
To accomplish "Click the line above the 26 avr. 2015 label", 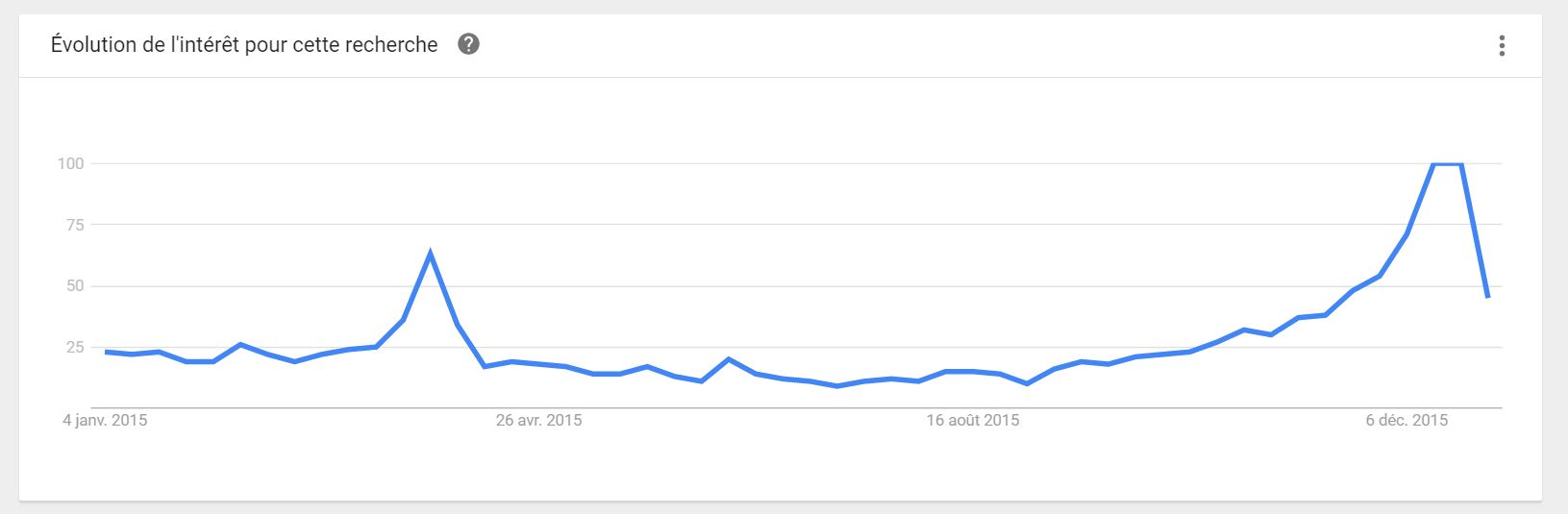I will (x=538, y=363).
